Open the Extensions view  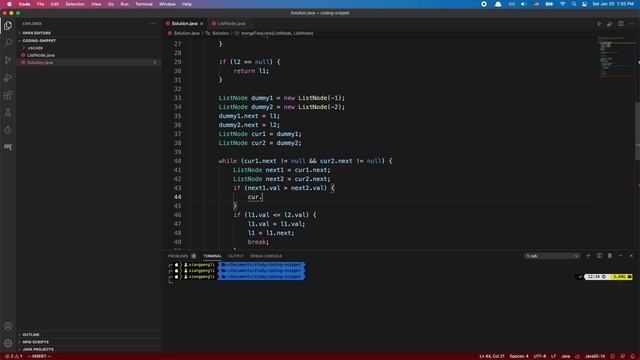(x=8, y=95)
